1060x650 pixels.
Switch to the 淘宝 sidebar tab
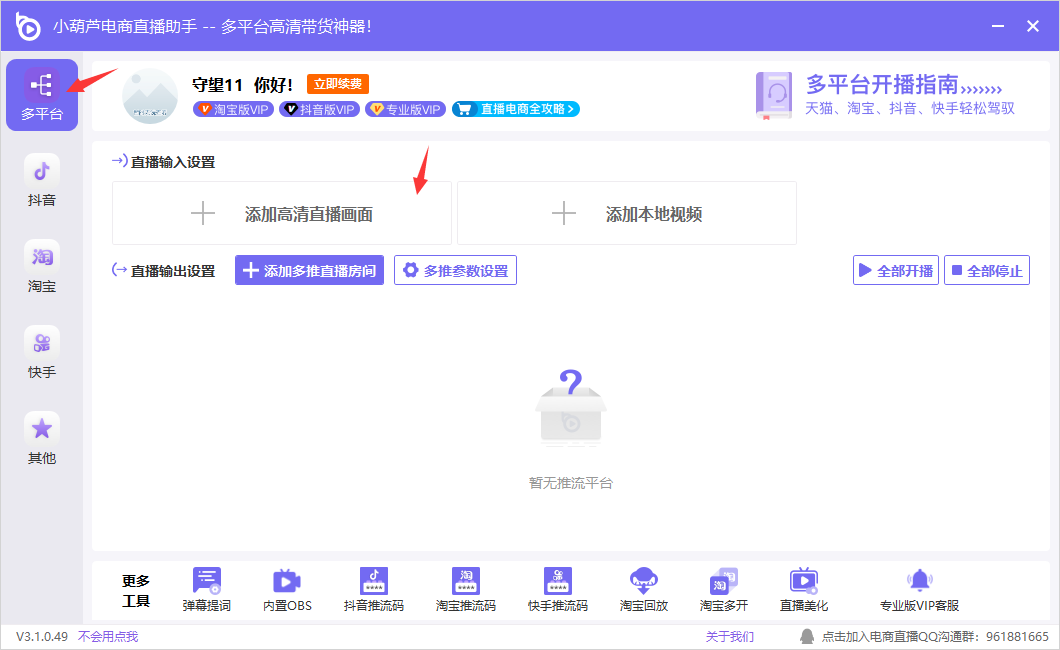pos(42,267)
